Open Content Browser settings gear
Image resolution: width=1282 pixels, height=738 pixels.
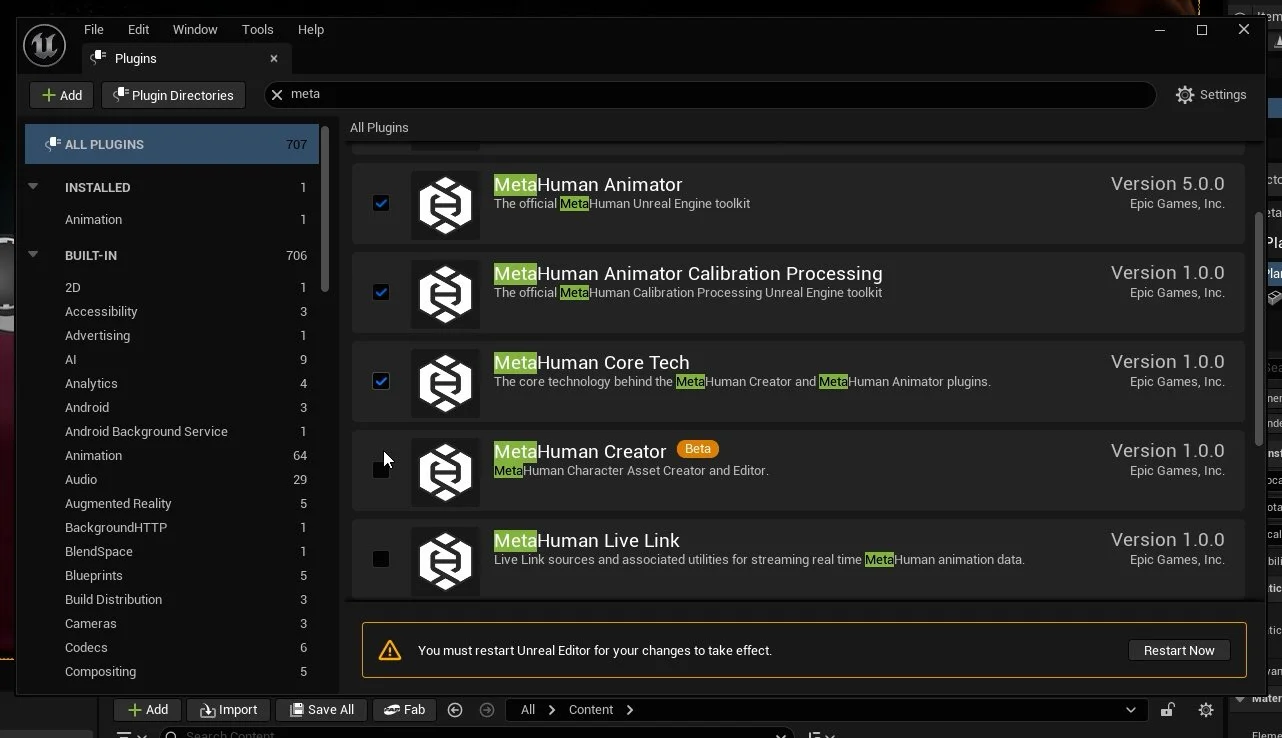[1206, 710]
